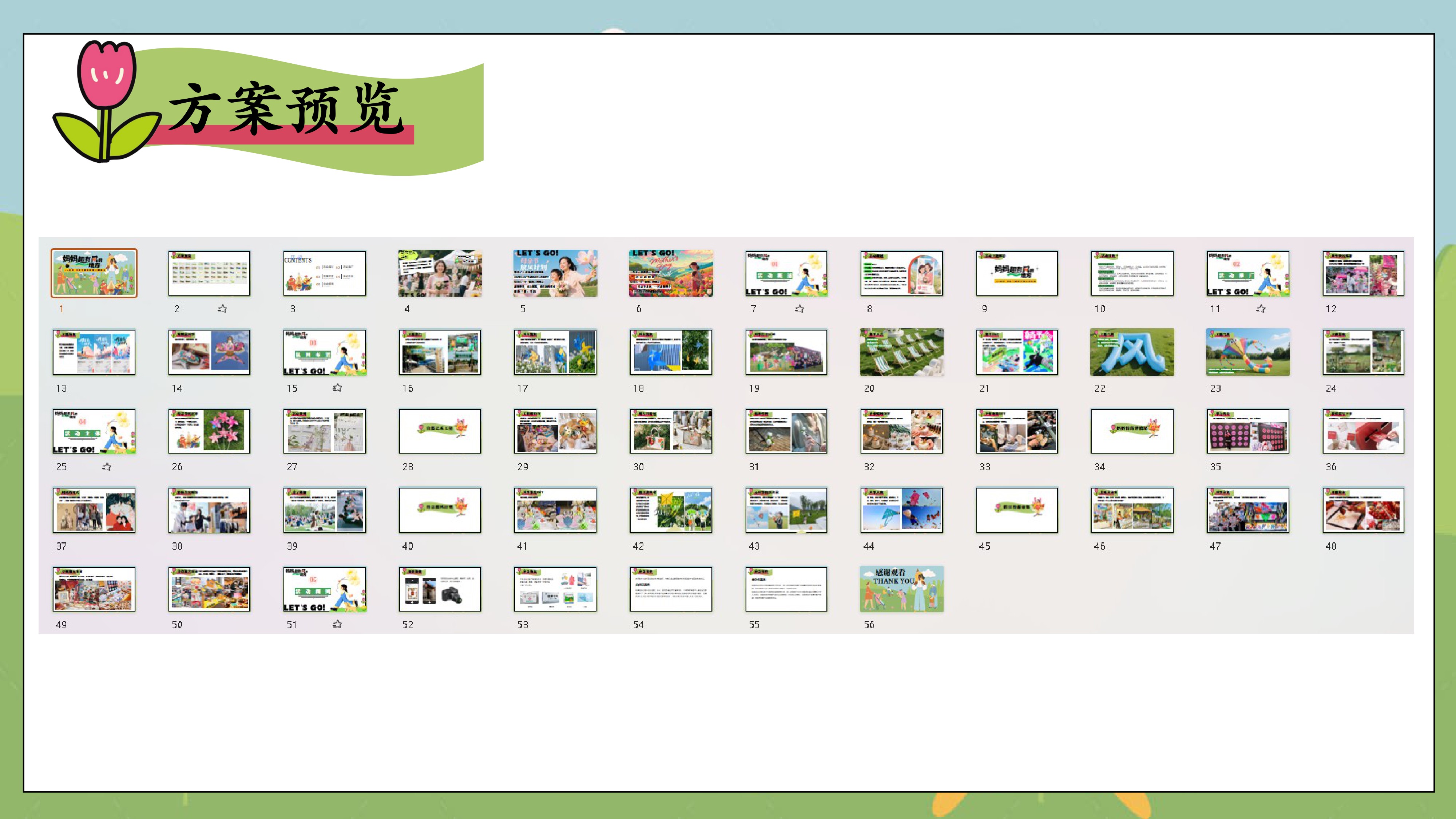Select the slide 33 thumbnail
1456x819 pixels.
coord(1017,431)
